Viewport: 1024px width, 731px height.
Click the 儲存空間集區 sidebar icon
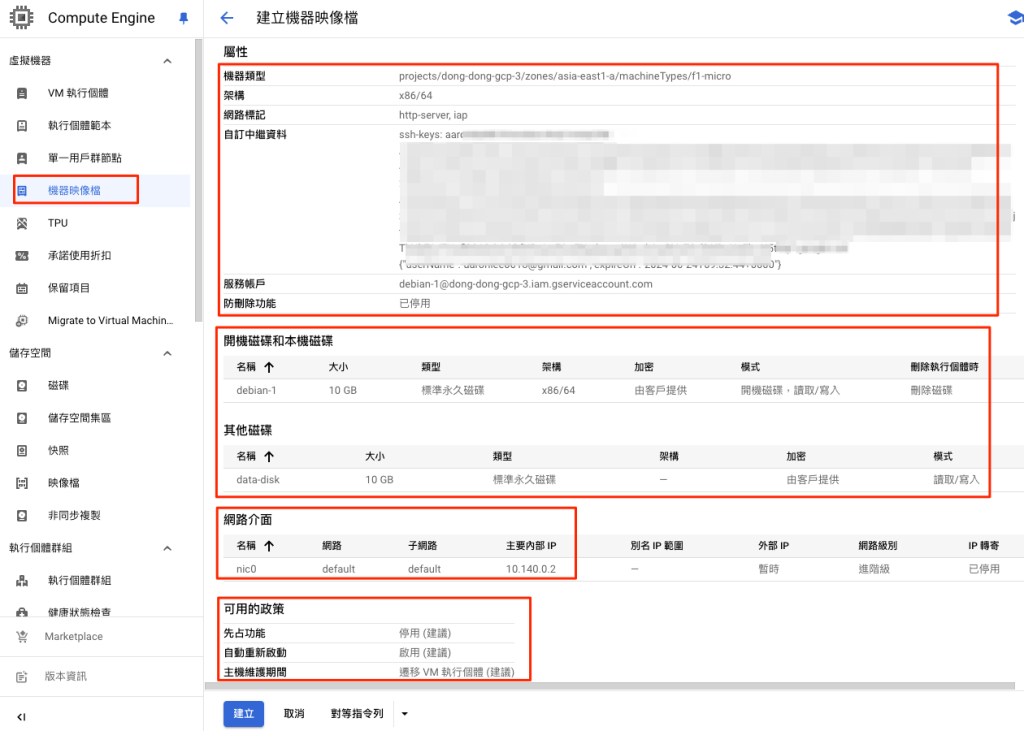pyautogui.click(x=22, y=418)
